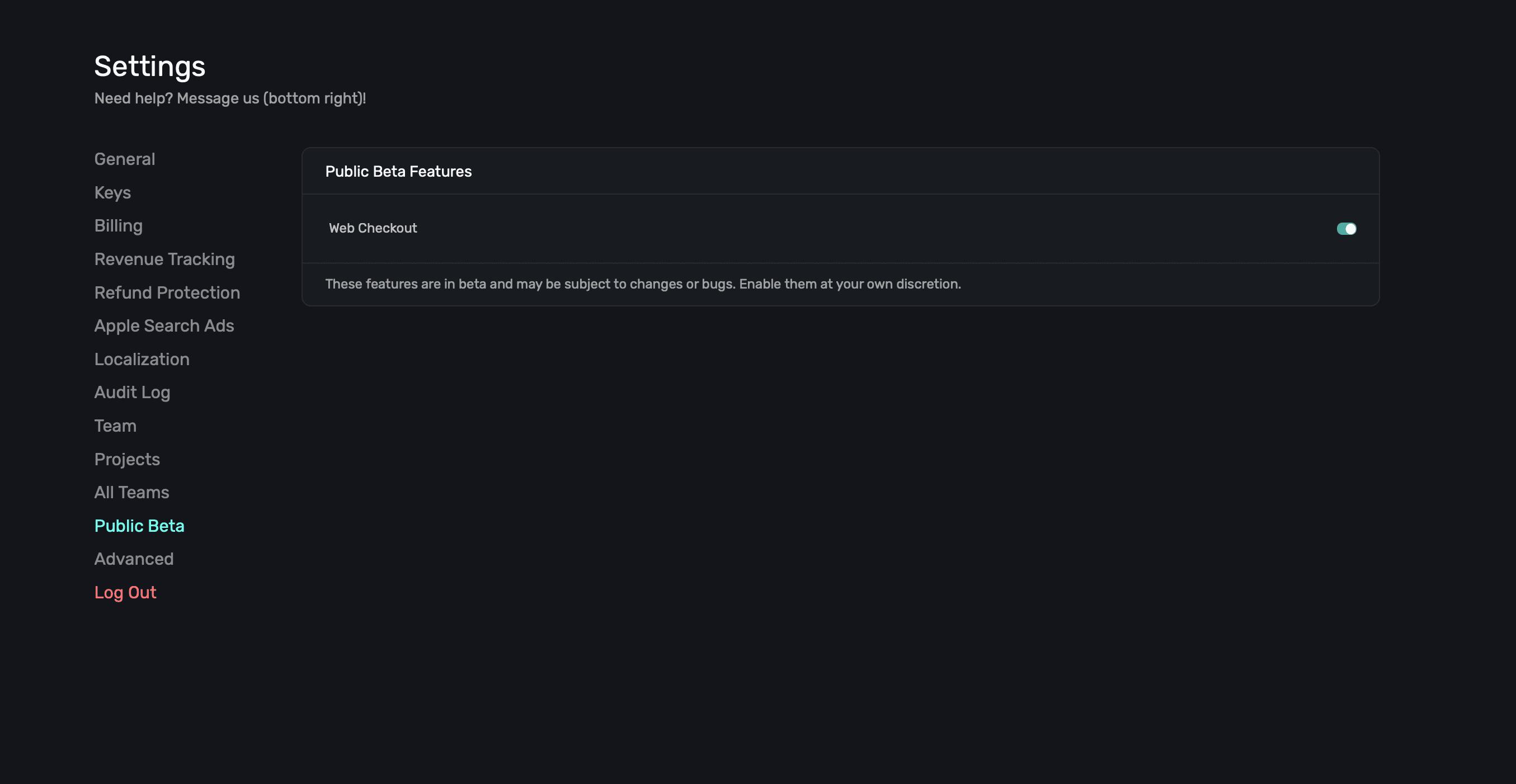Select Revenue Tracking in sidebar

(x=164, y=259)
